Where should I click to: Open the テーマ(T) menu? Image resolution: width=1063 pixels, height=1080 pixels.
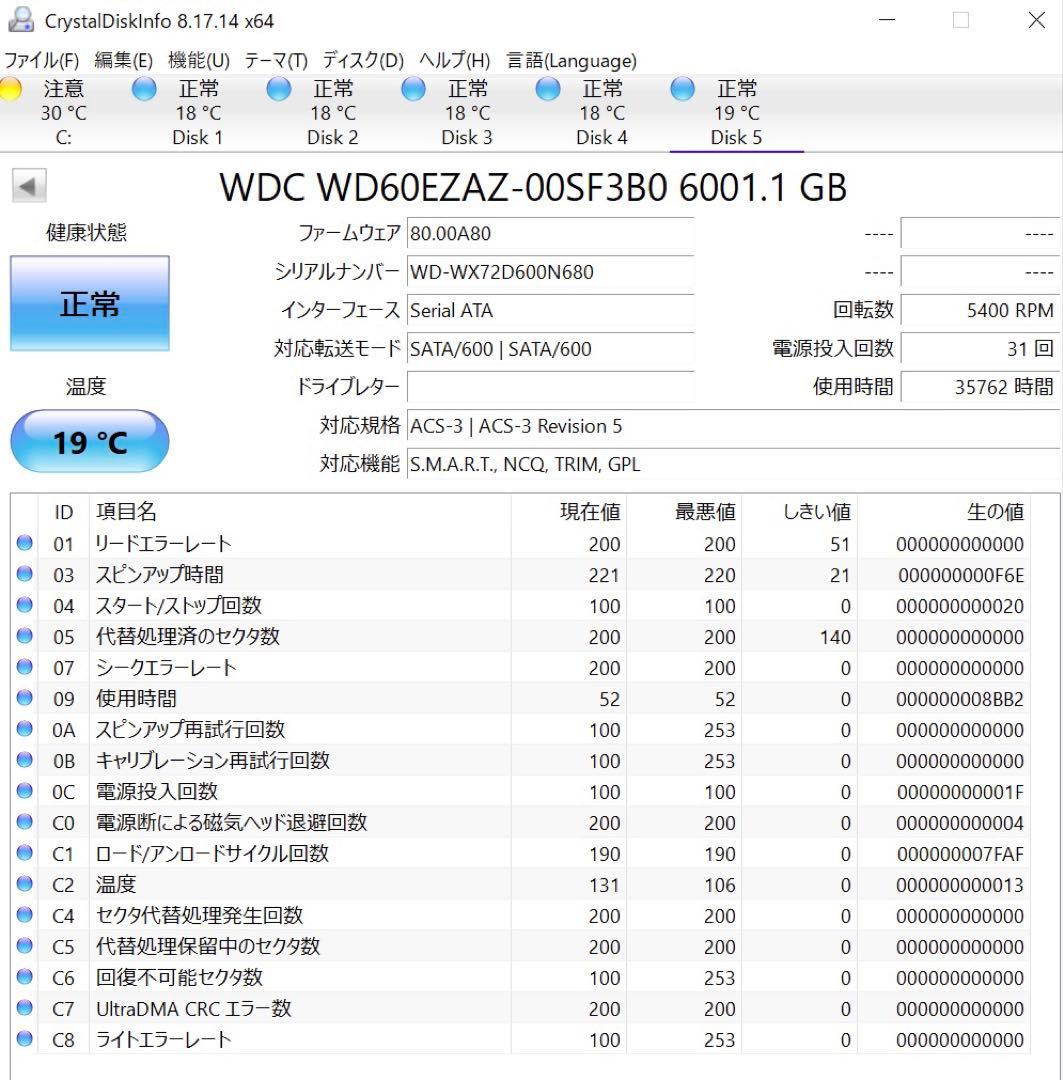276,61
